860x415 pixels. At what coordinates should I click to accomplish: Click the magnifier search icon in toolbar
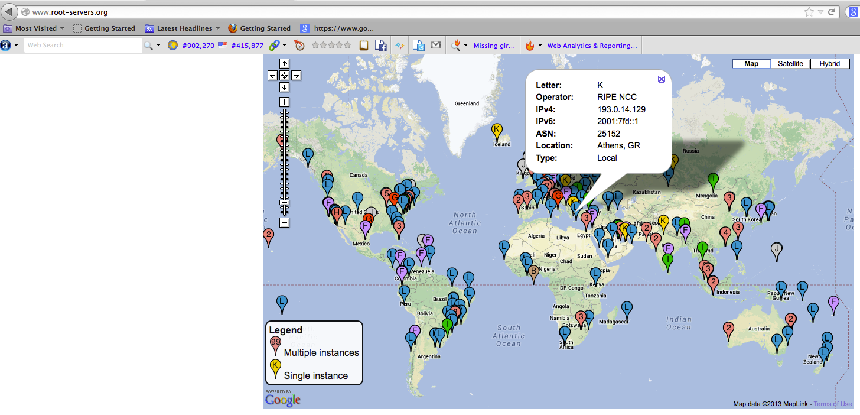pyautogui.click(x=148, y=46)
